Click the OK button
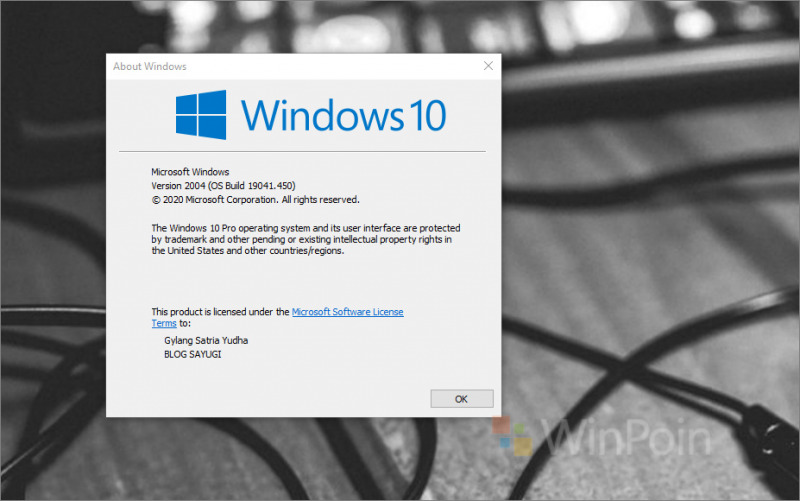This screenshot has height=501, width=800. (462, 399)
